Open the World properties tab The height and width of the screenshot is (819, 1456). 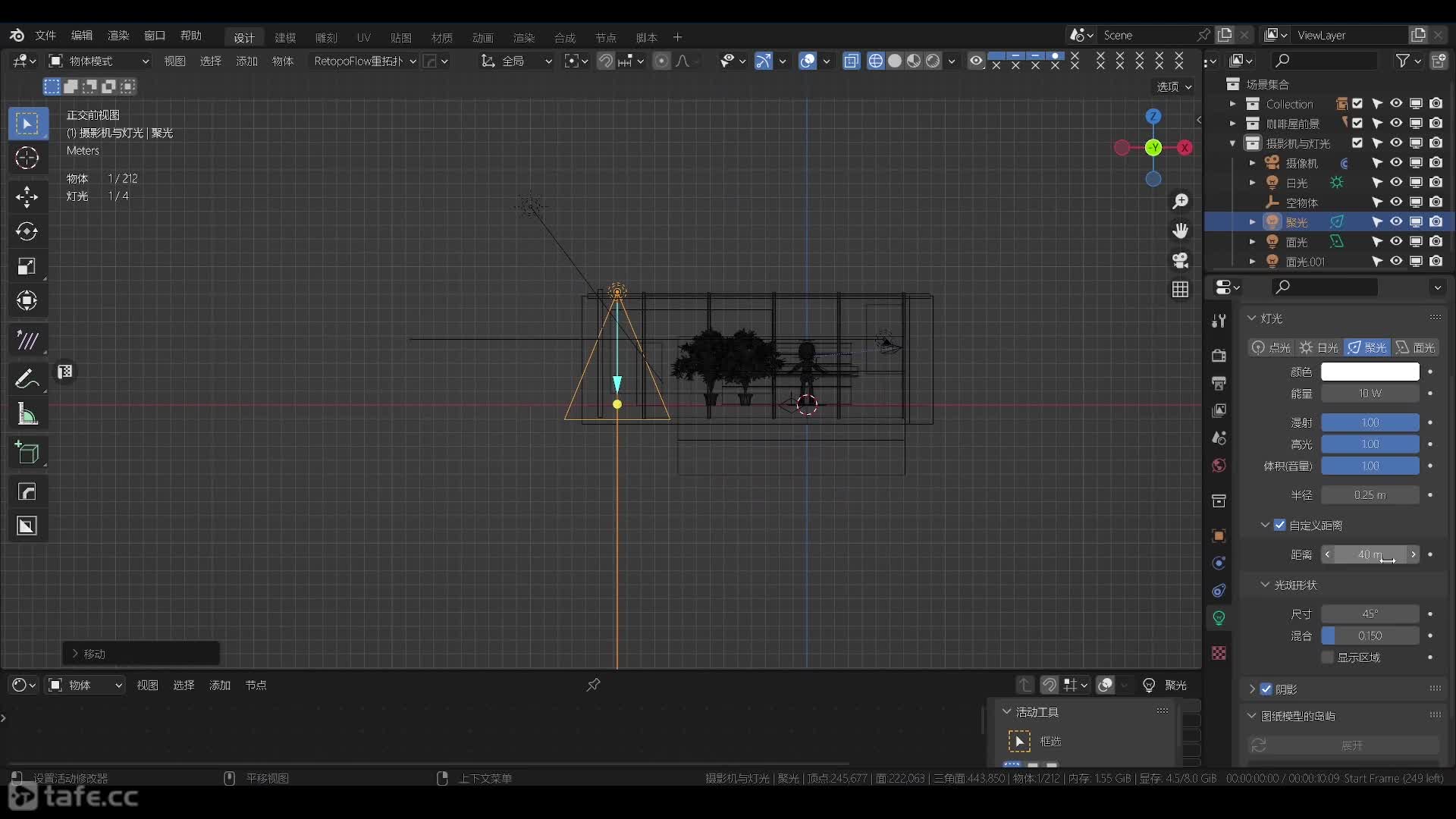1219,465
